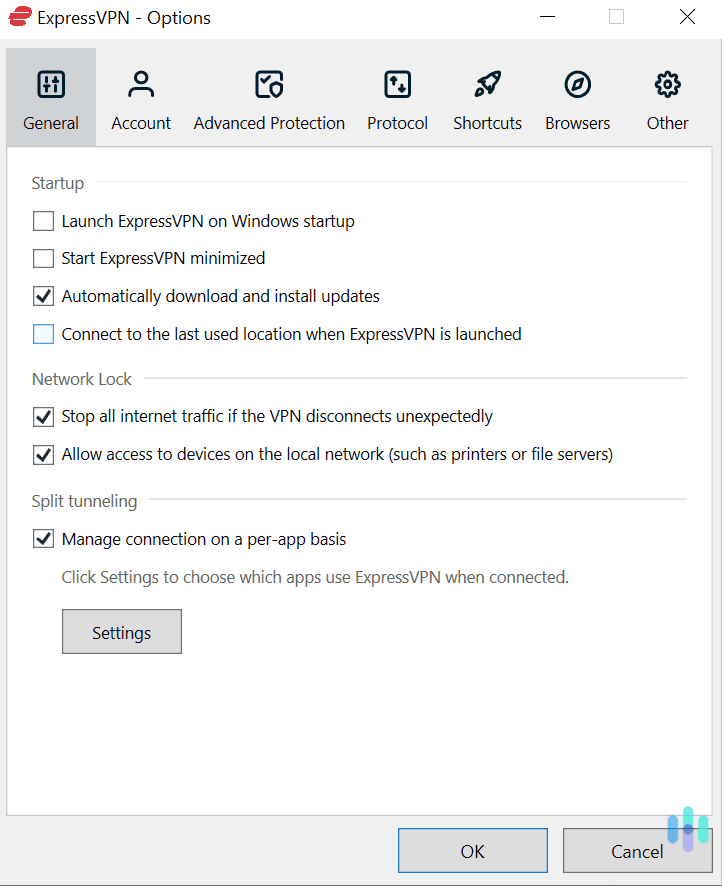Select the General tab grid icon

pos(50,84)
